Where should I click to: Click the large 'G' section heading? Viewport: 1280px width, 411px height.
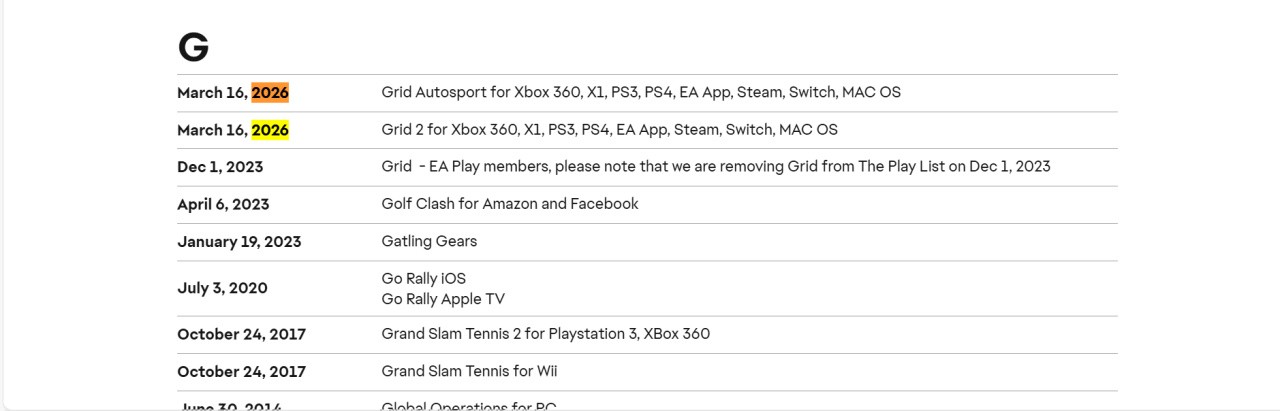pos(193,47)
